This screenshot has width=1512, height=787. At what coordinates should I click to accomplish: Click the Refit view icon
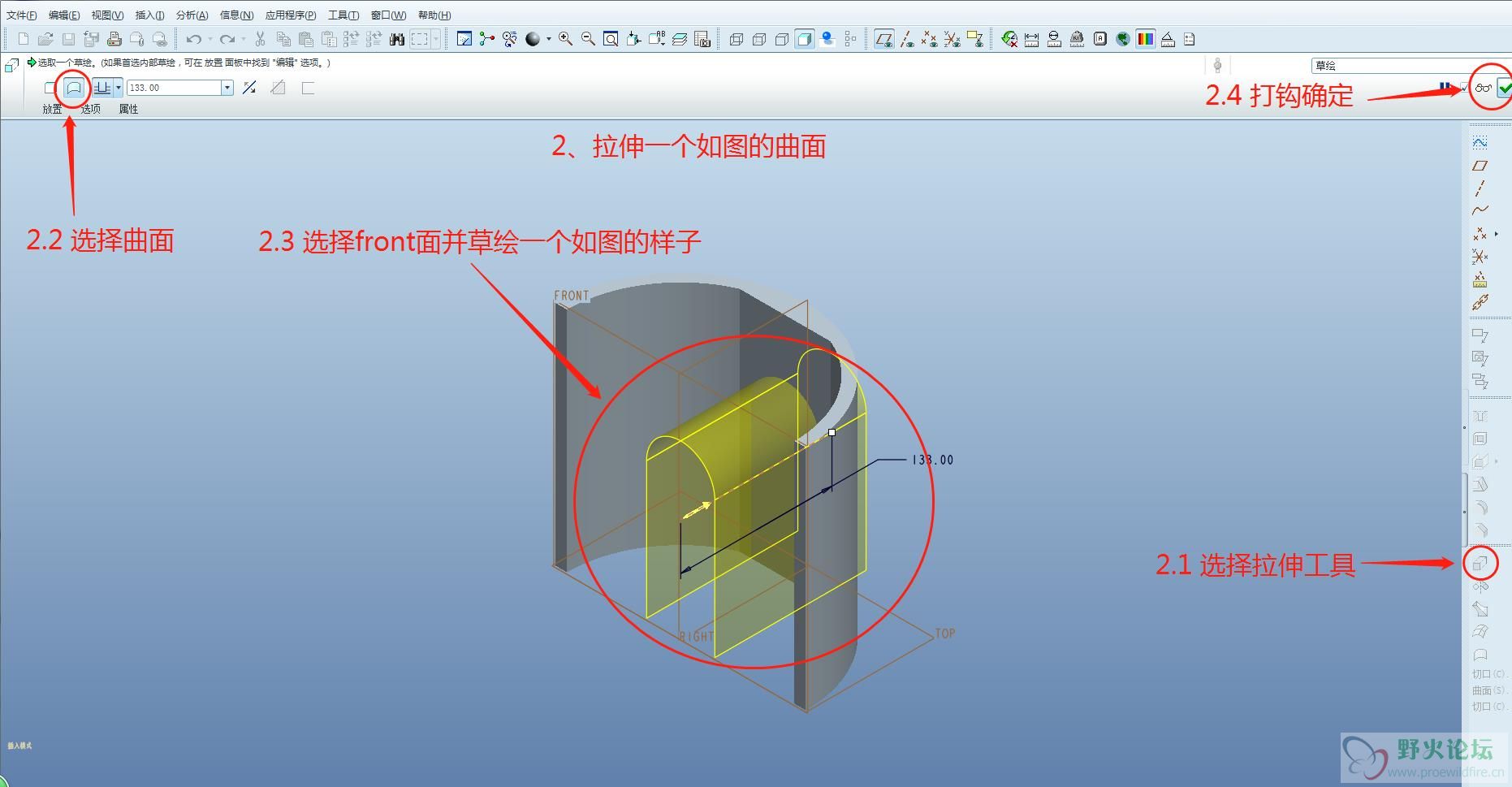(611, 39)
